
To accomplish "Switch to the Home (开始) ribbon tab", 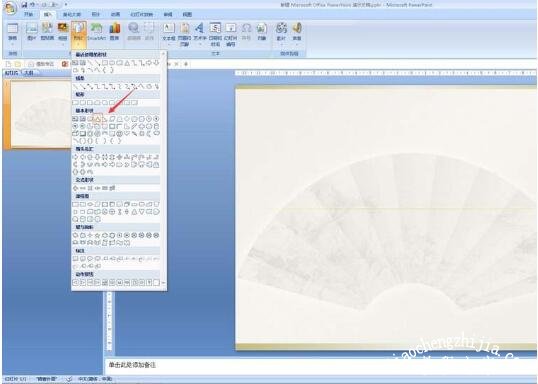I will tap(28, 14).
